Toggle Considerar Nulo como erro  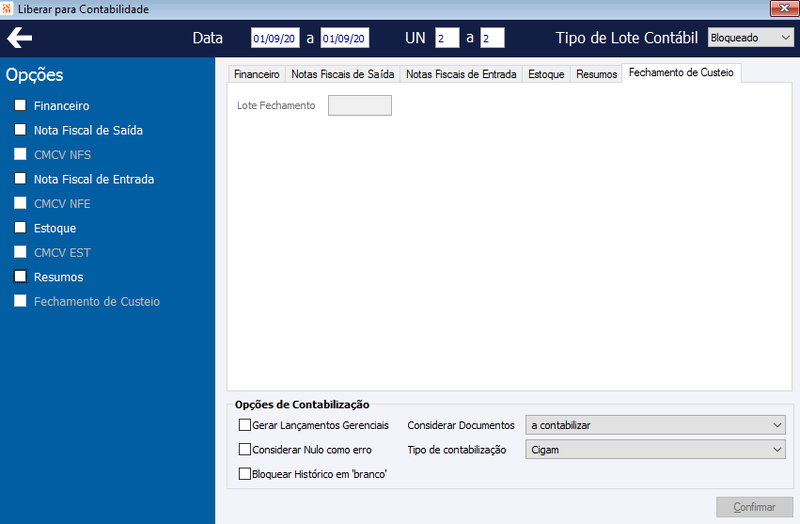click(x=245, y=449)
